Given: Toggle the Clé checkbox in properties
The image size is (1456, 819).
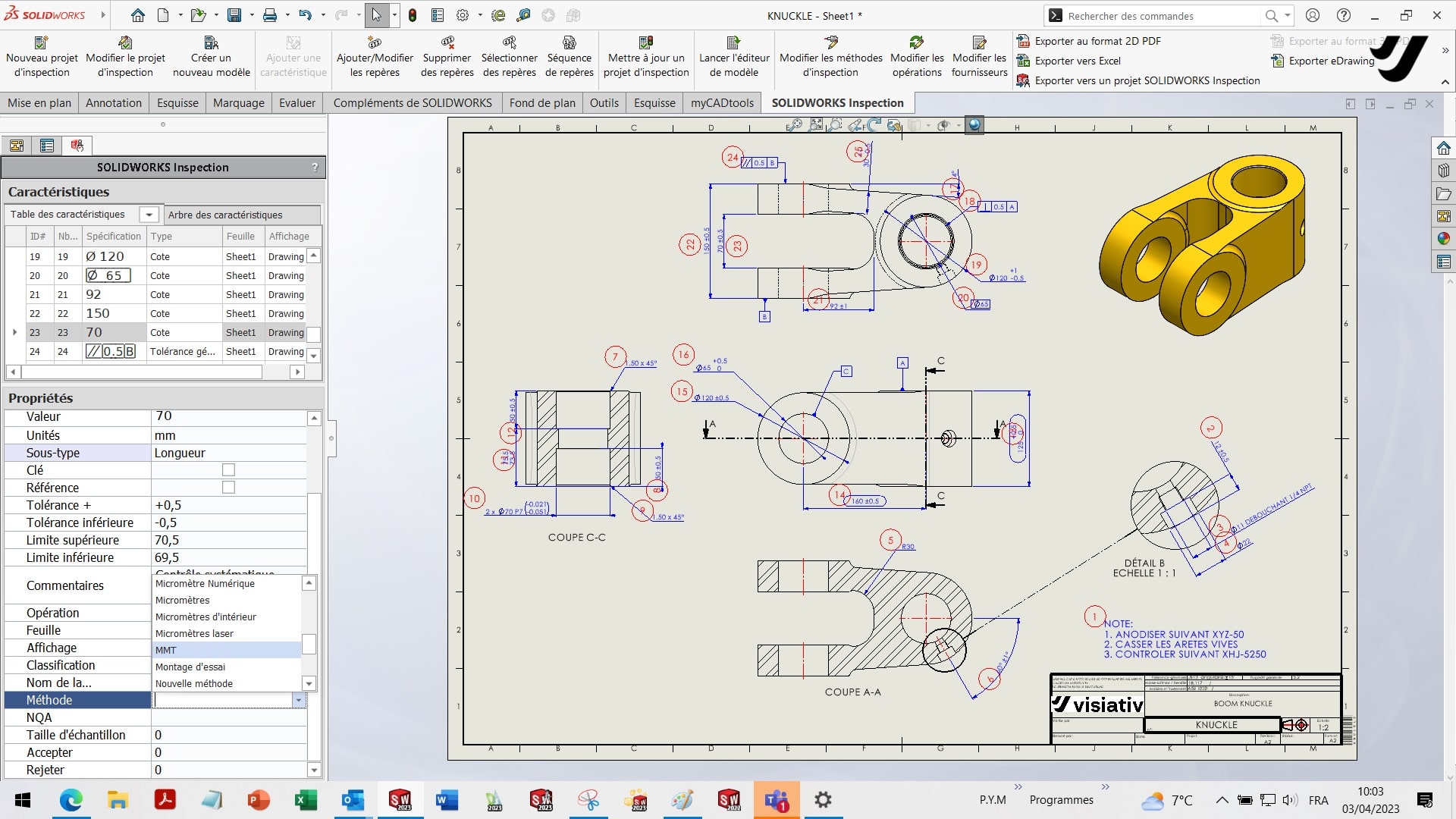Looking at the screenshot, I should click(x=228, y=470).
